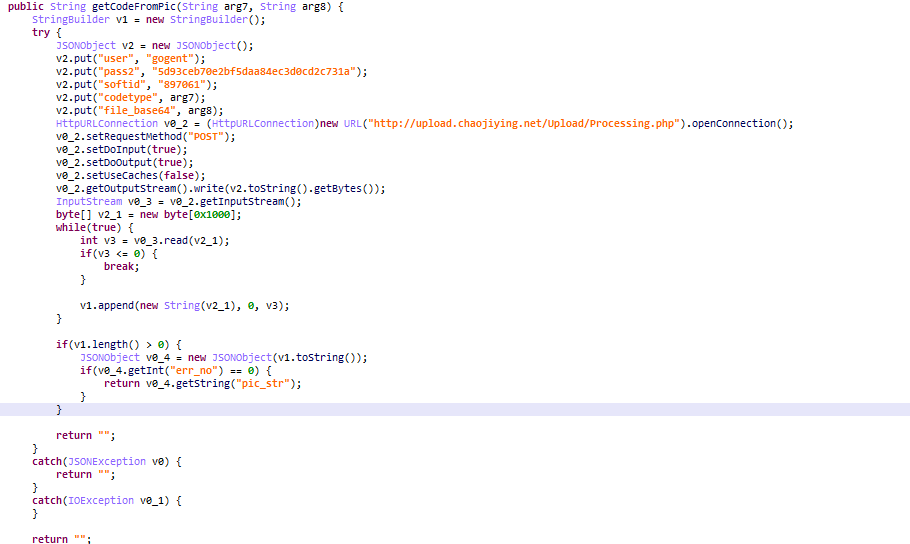910x544 pixels.
Task: Click the StringBuilder v1 declaration
Action: pos(149,20)
